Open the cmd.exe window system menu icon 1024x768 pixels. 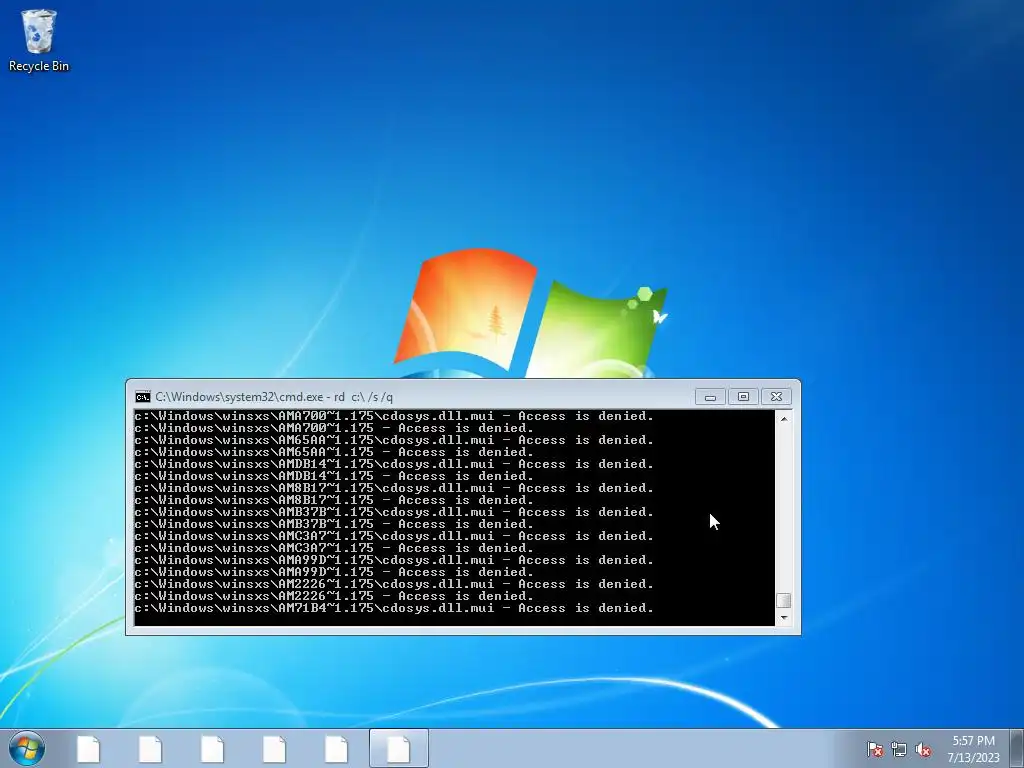pos(142,397)
